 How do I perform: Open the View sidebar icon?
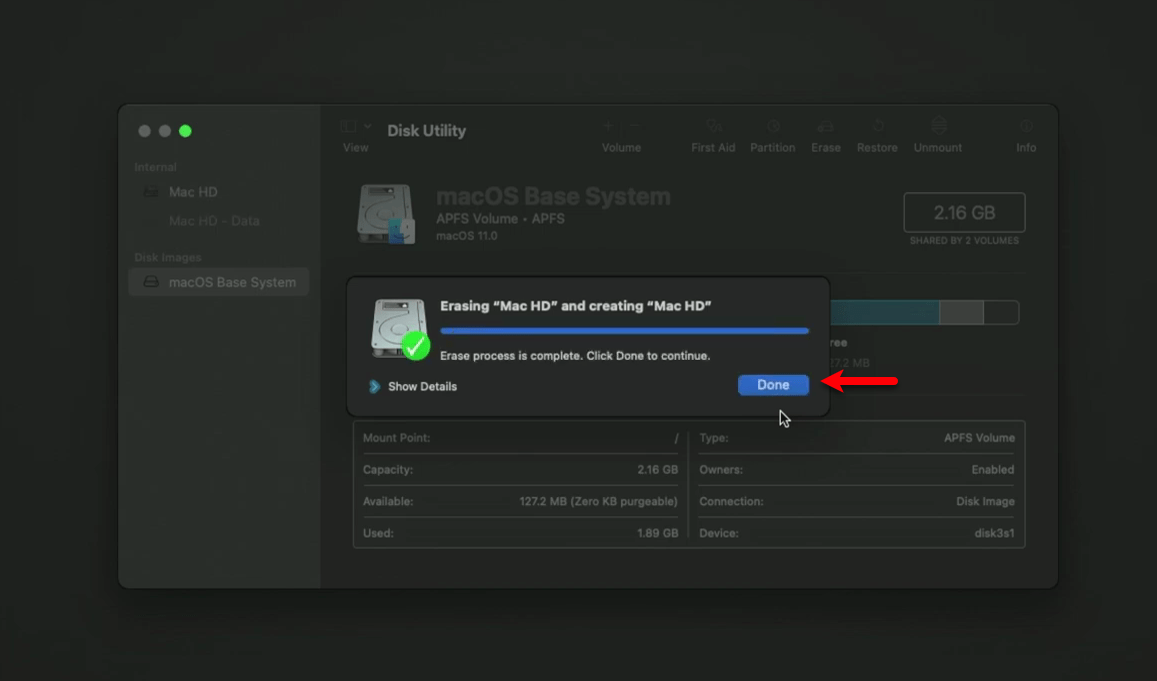(x=348, y=127)
